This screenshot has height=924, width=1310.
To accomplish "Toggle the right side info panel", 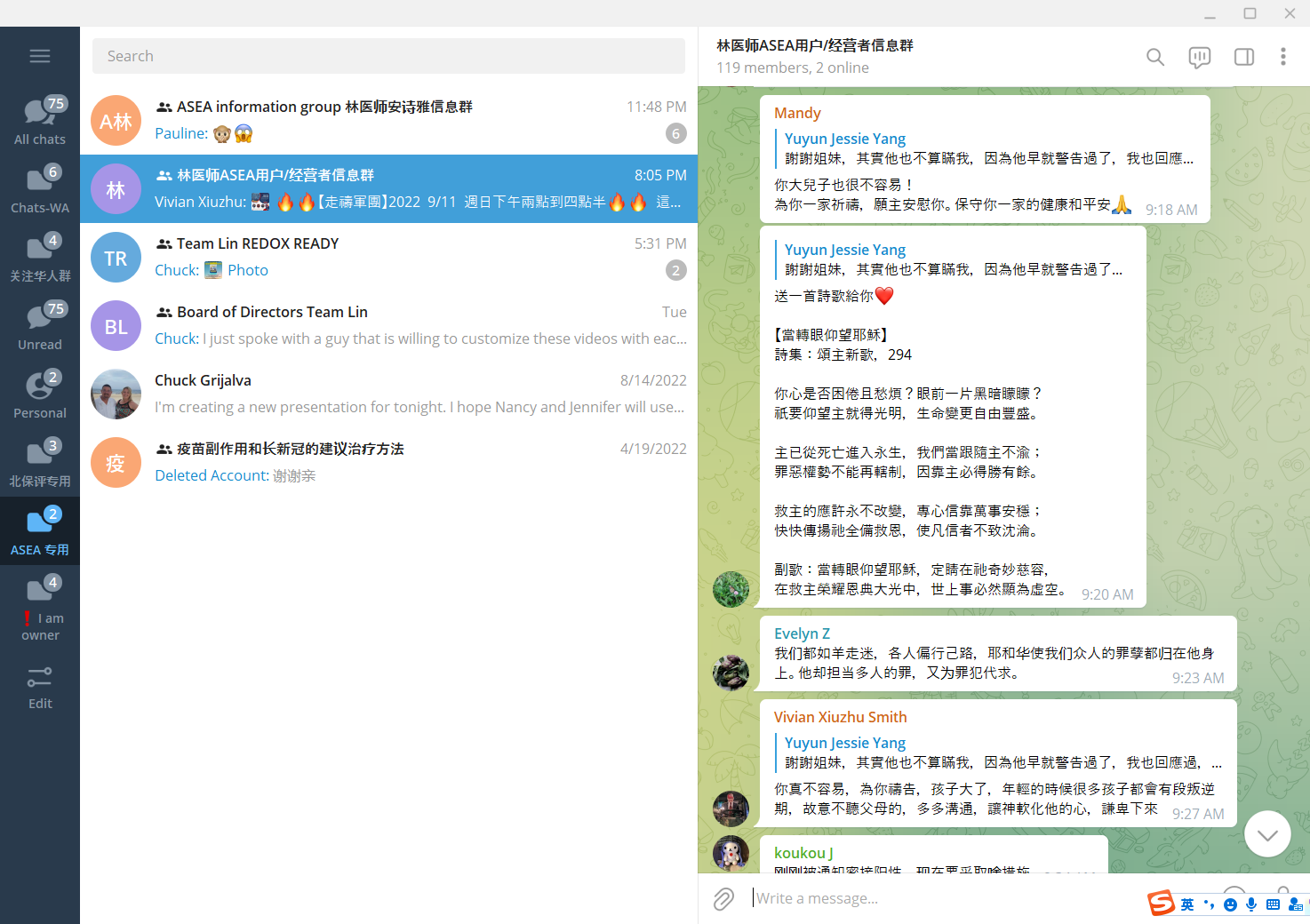I will 1244,57.
